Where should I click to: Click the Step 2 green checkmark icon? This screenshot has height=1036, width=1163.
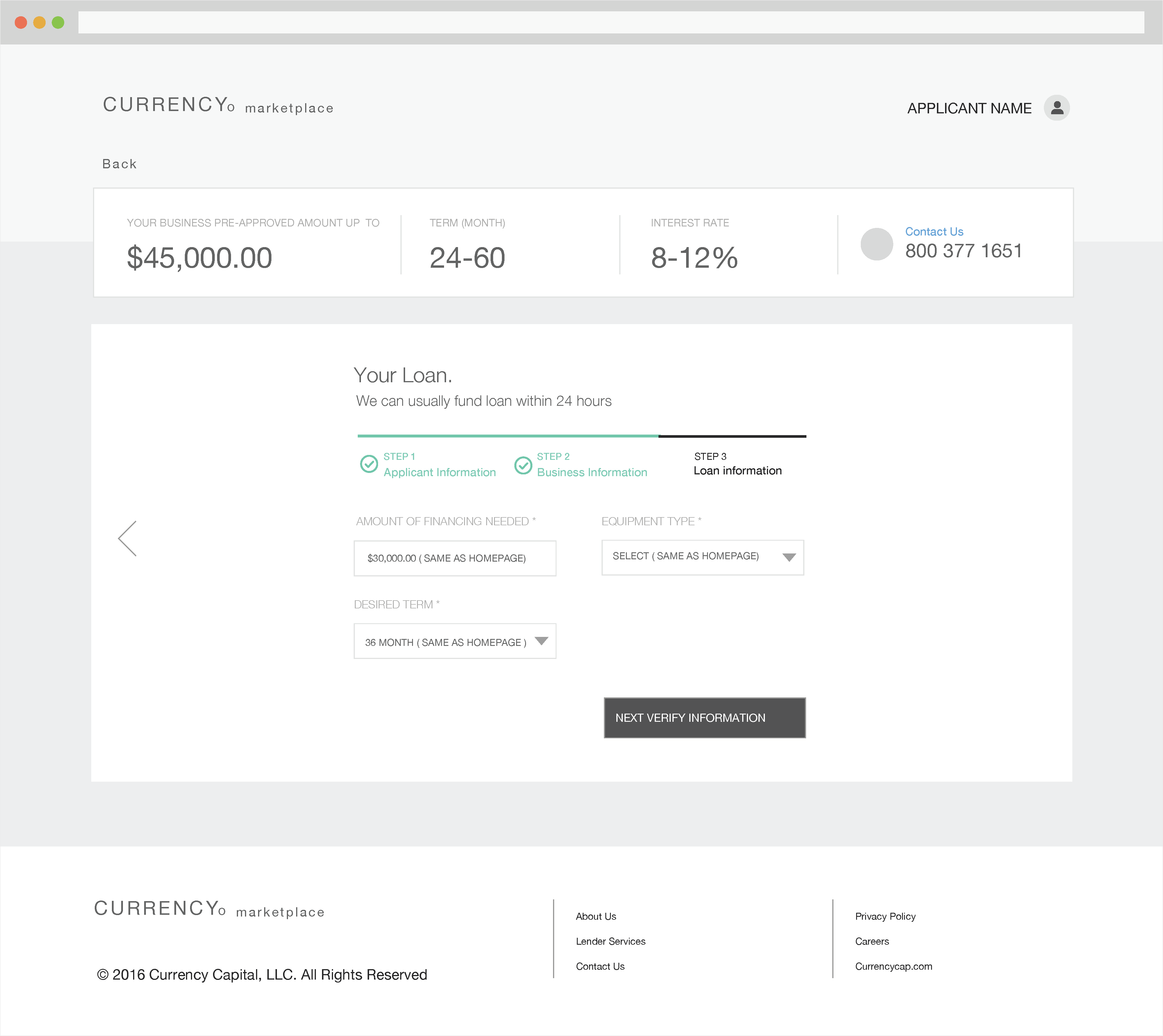click(523, 465)
